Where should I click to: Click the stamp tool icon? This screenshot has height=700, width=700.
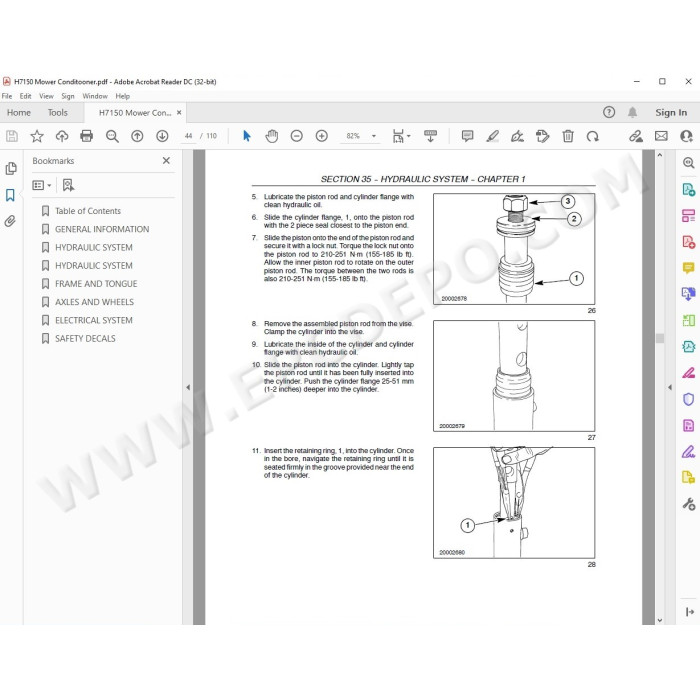pyautogui.click(x=542, y=136)
